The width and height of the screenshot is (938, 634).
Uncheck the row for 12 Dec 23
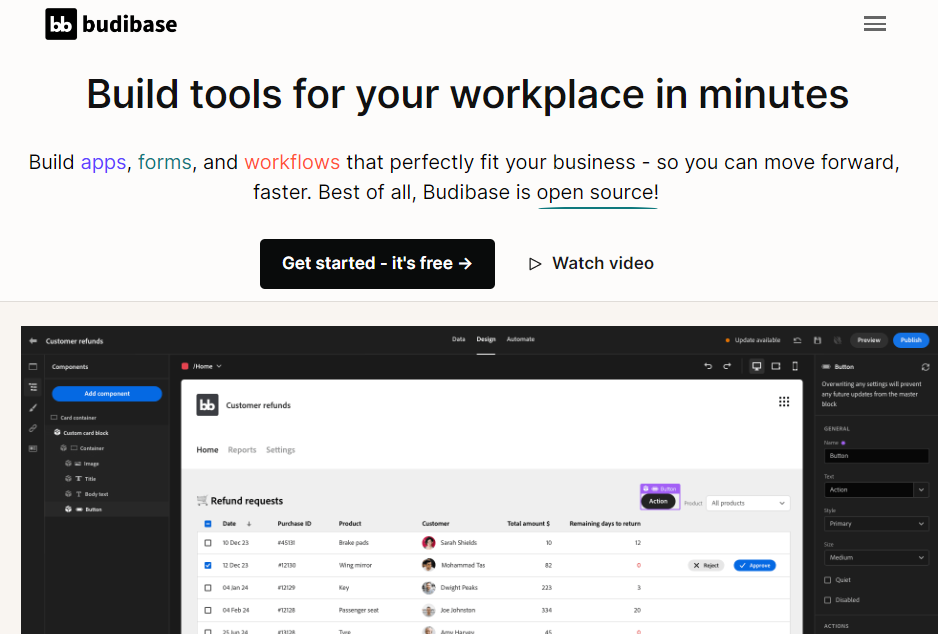[x=208, y=565]
